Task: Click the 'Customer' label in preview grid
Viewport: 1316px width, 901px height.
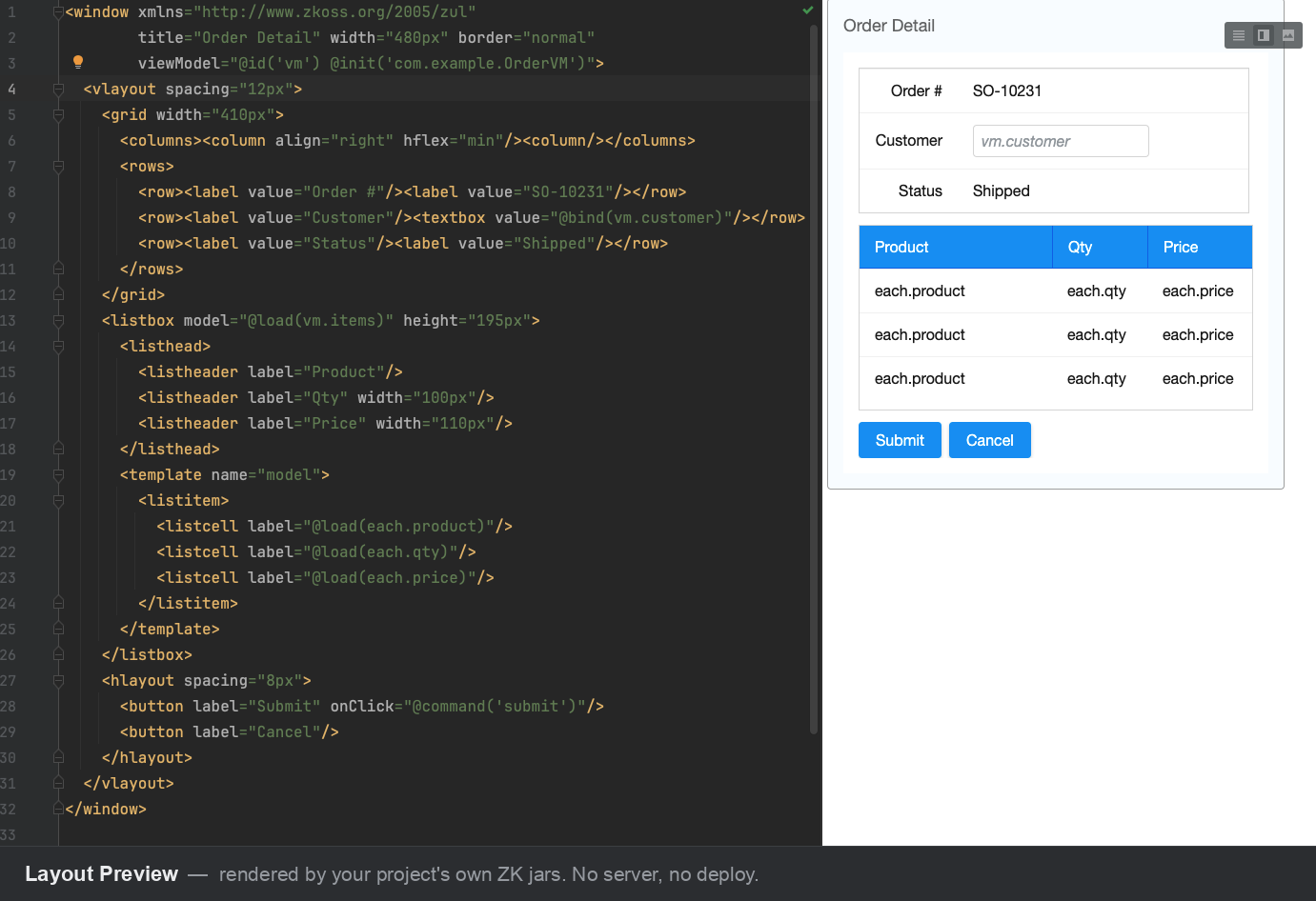Action: coord(909,140)
